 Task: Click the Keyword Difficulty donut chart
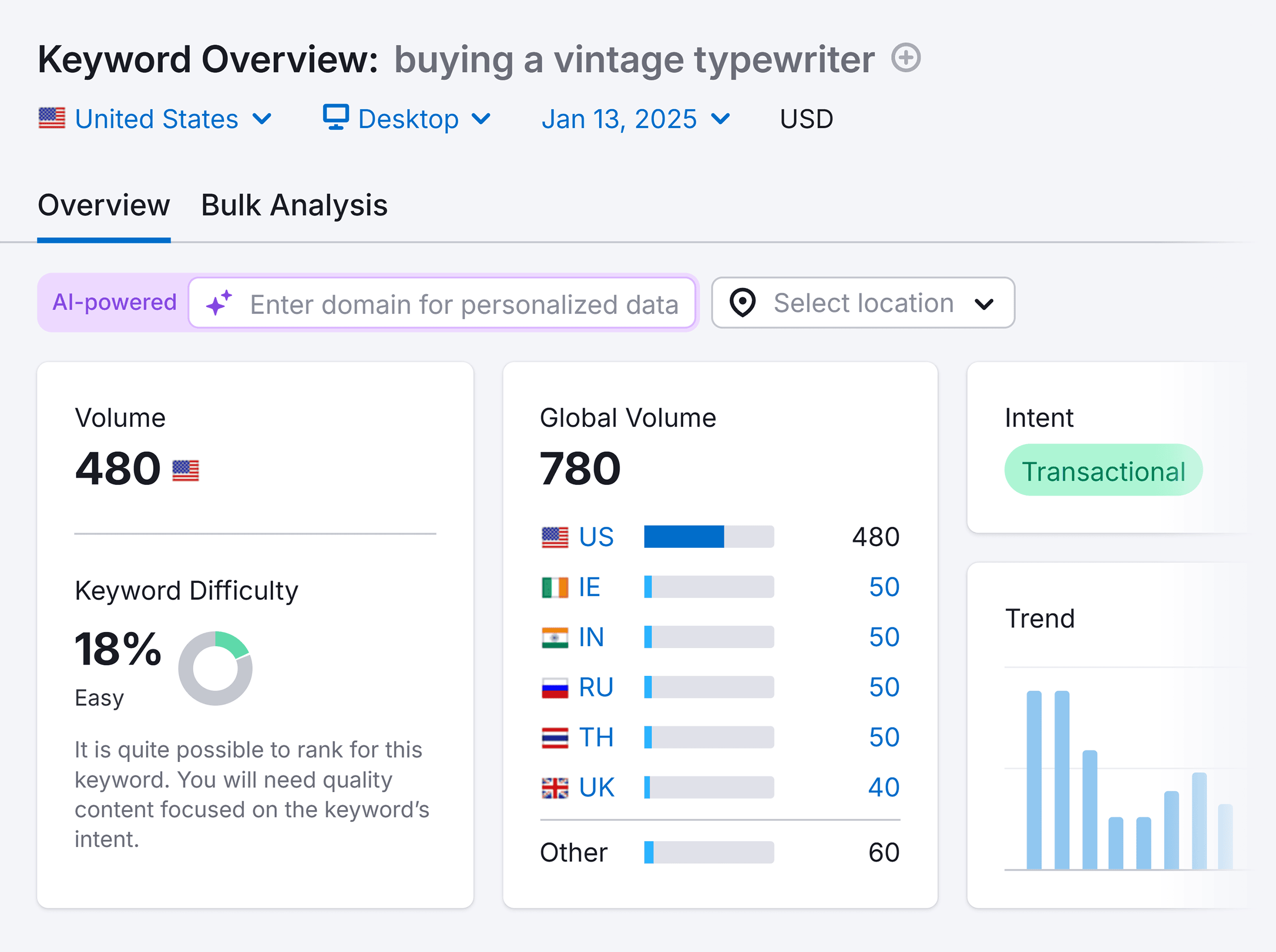point(215,668)
